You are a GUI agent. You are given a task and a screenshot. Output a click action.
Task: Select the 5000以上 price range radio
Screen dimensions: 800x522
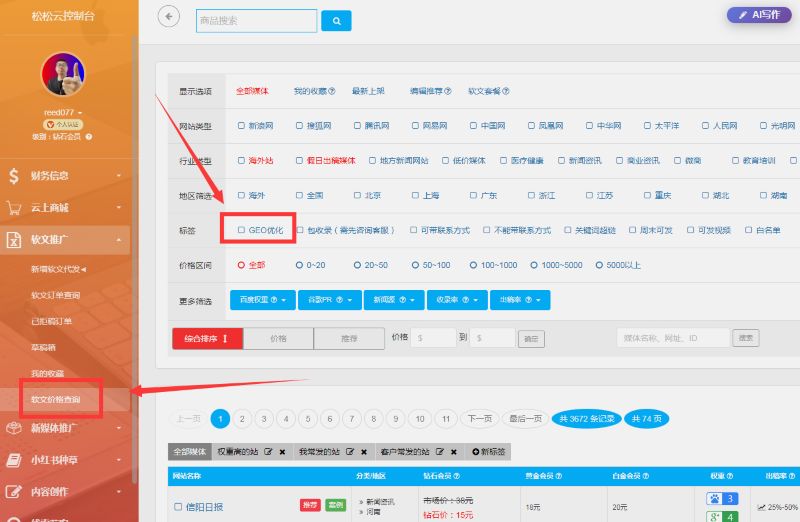coord(599,265)
